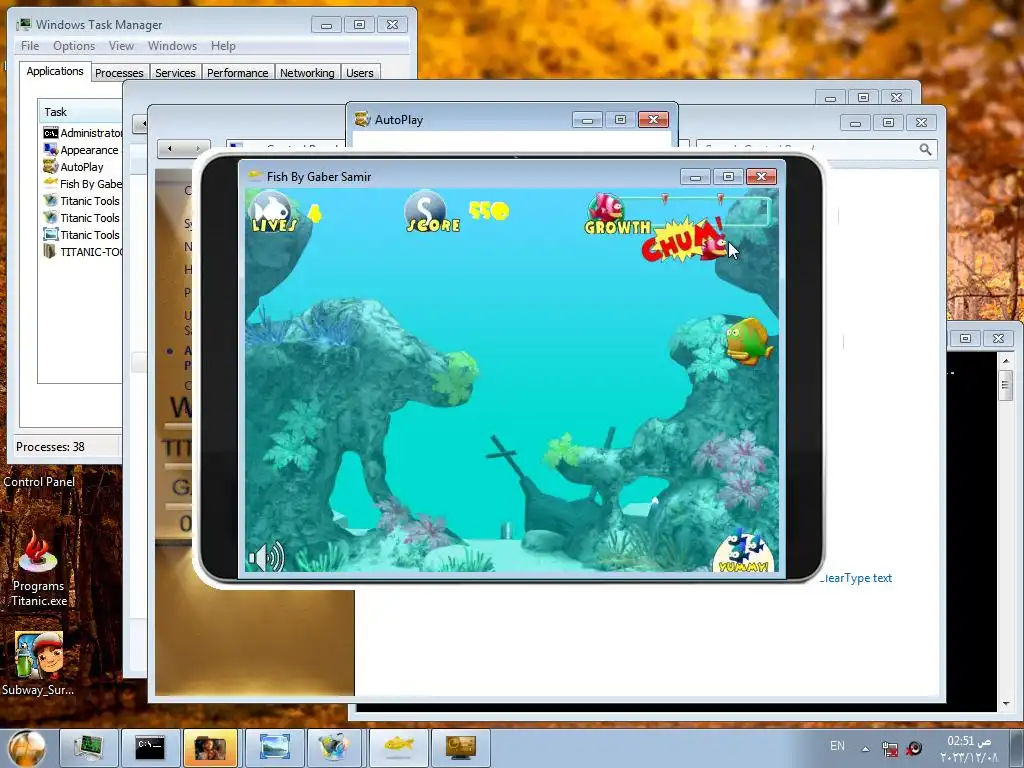Click the console window scroll up arrow
The image size is (1024, 768).
[x=1006, y=360]
